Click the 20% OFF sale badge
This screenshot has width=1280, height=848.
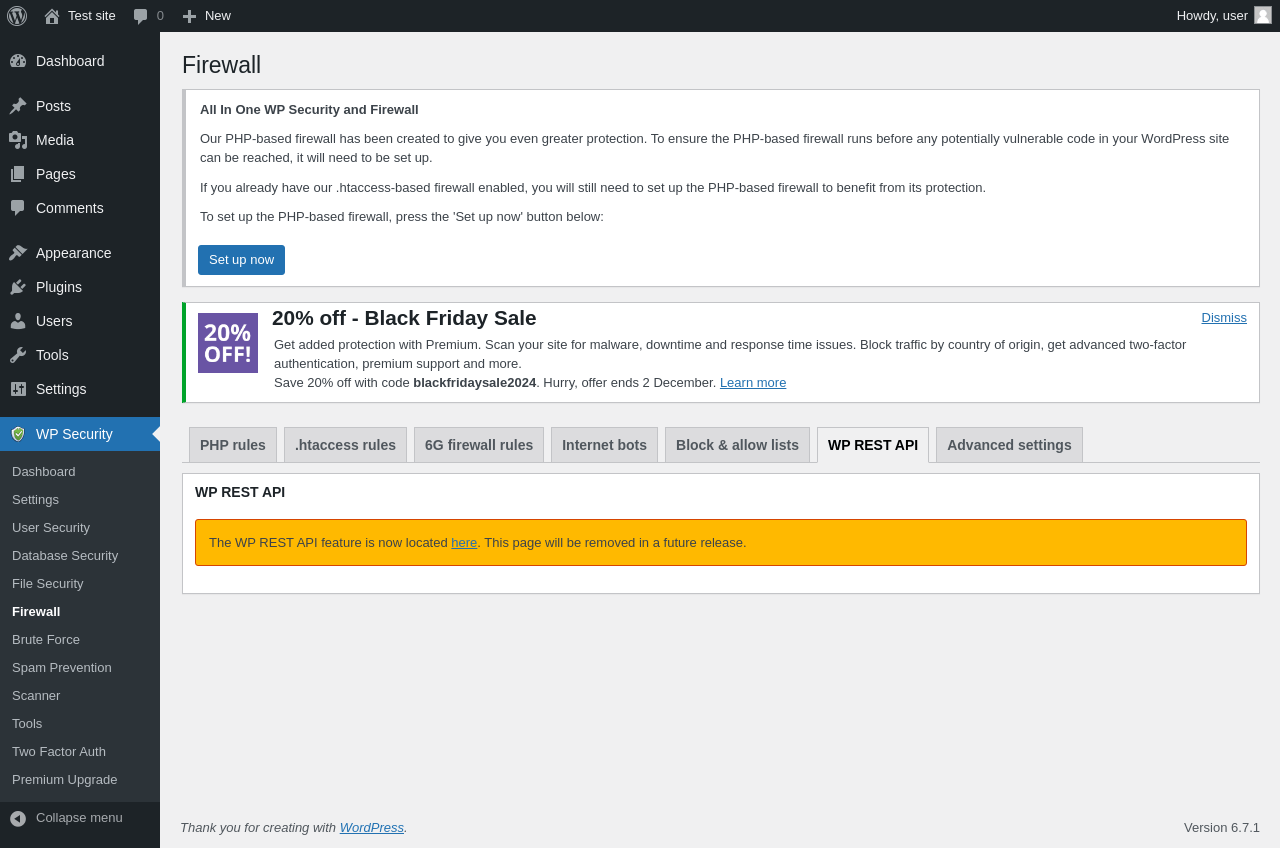coord(228,343)
